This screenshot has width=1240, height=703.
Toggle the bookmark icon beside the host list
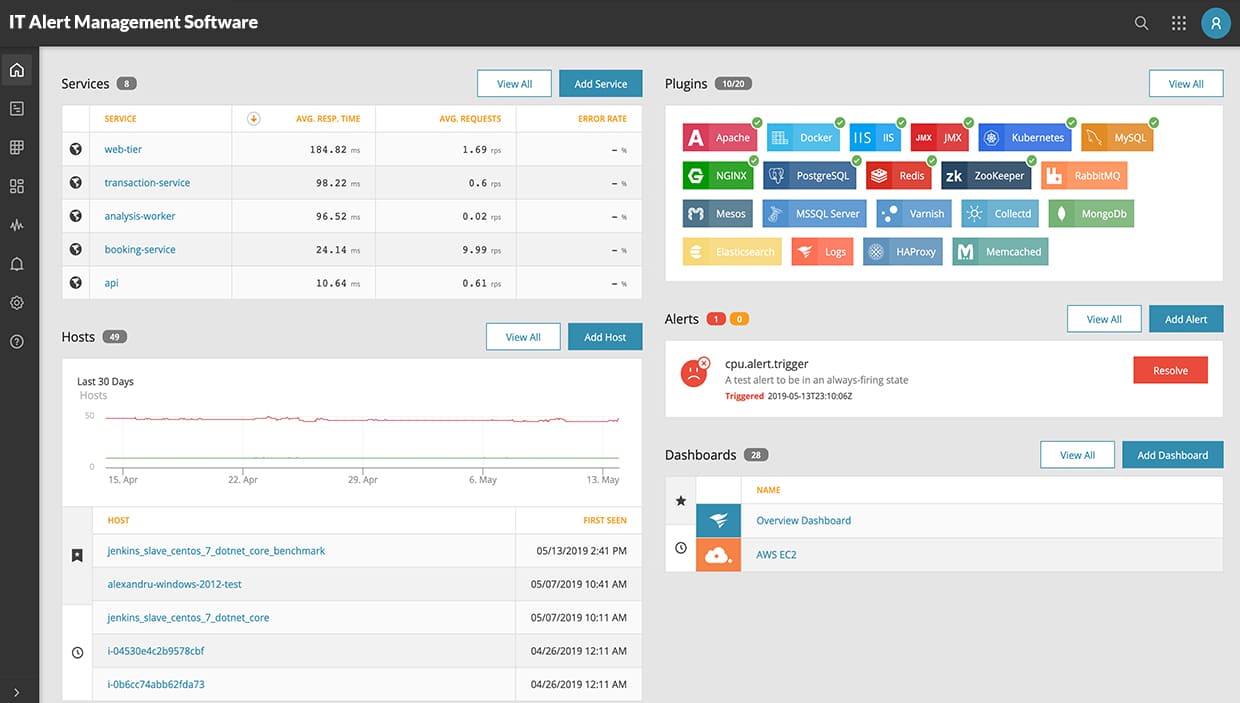[77, 555]
